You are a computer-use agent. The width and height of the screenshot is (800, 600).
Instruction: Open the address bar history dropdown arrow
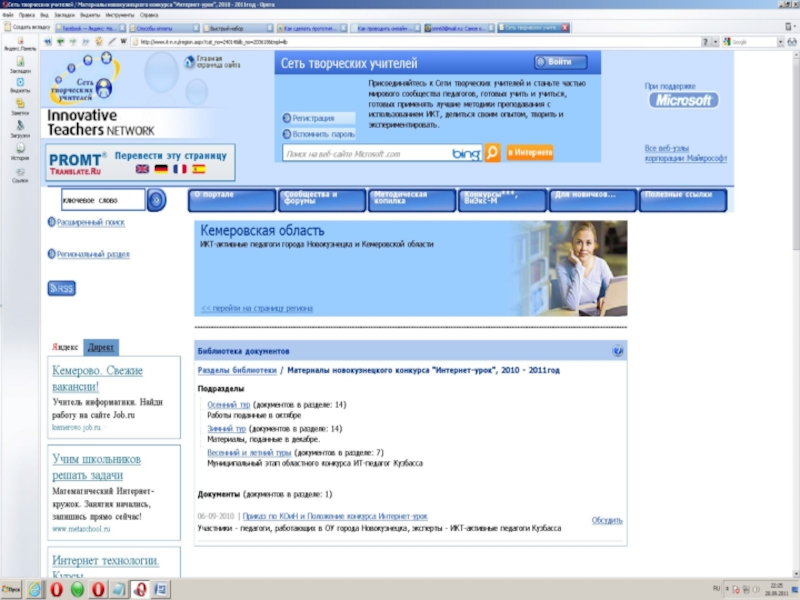tap(715, 42)
